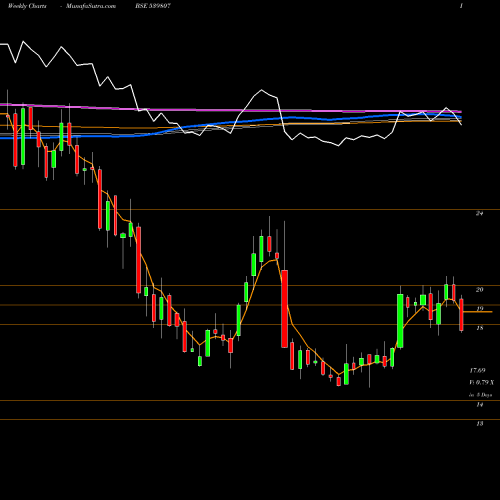This screenshot has height=500, width=500.
Task: Click the '18' price axis label
Action: 480,328
